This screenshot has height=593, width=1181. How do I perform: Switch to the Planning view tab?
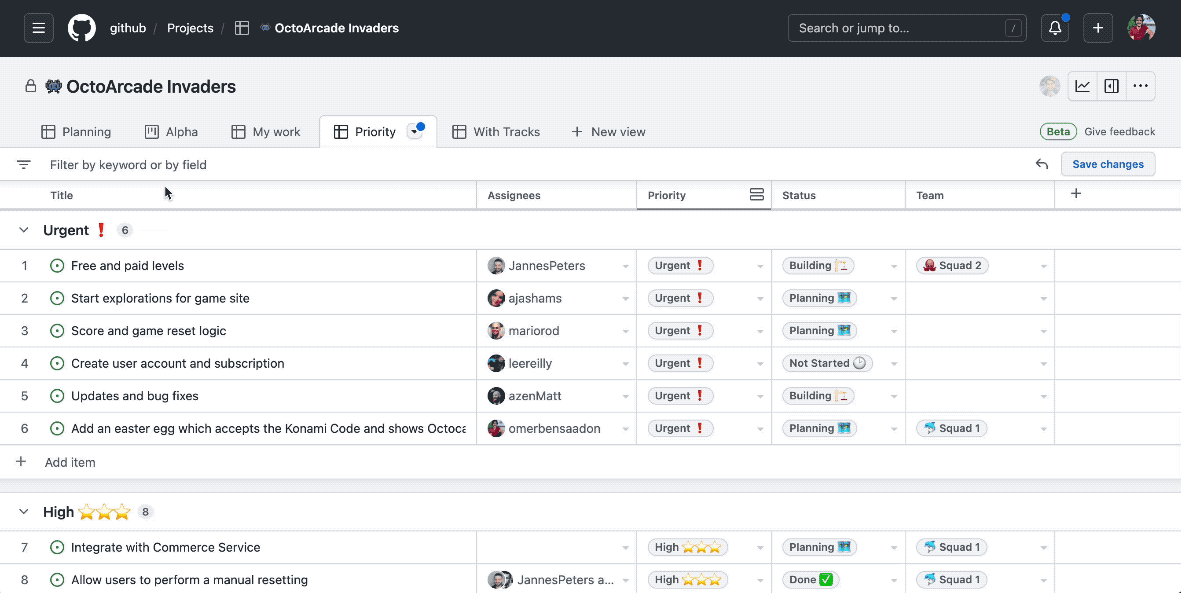tap(75, 132)
